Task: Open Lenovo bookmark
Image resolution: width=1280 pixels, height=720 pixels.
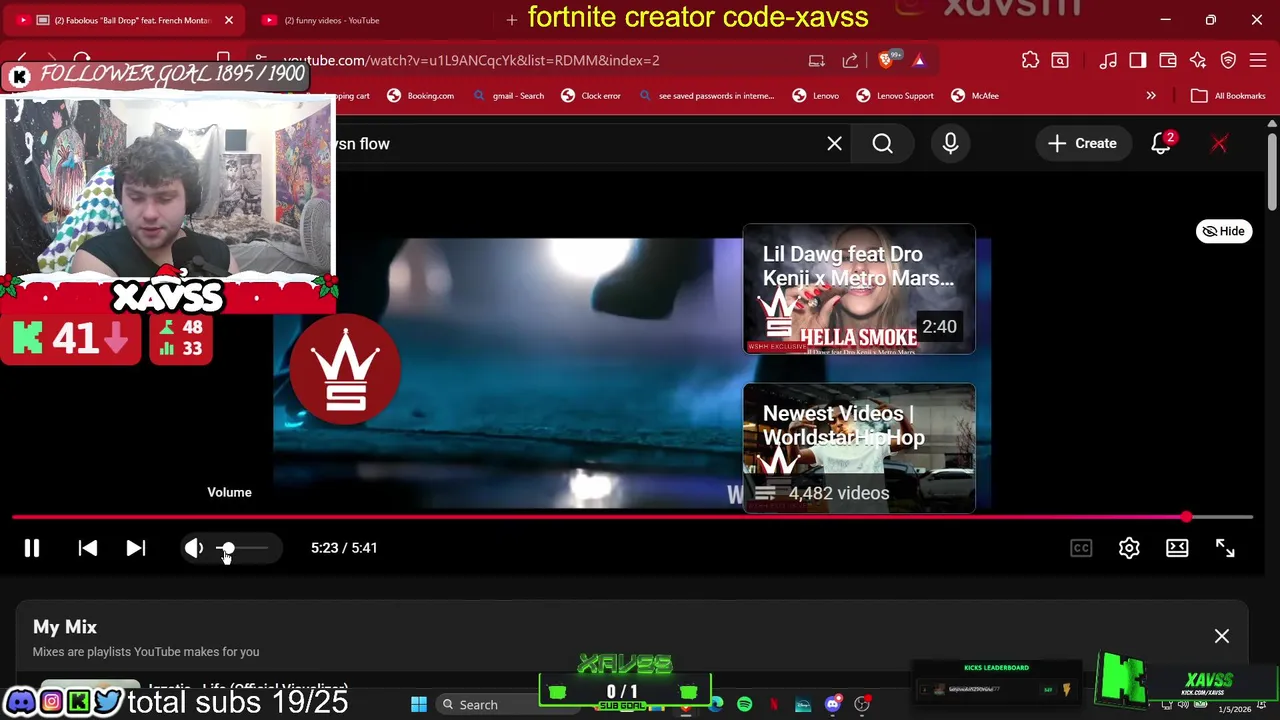Action: click(x=816, y=96)
